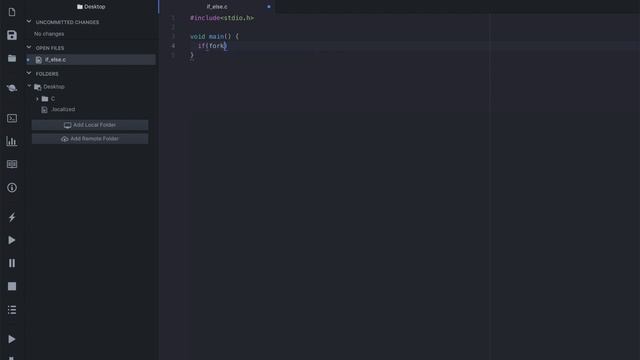Collapse the Uncommitted Changes section
Screen dimensions: 640x360
point(29,22)
